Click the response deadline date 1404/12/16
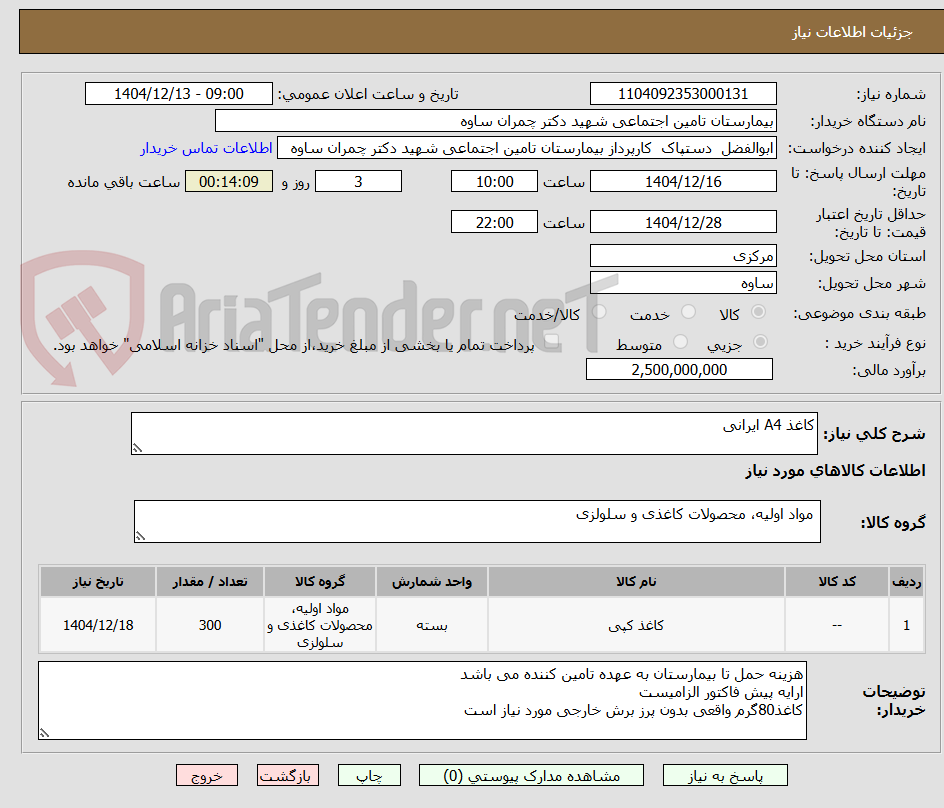 (683, 181)
